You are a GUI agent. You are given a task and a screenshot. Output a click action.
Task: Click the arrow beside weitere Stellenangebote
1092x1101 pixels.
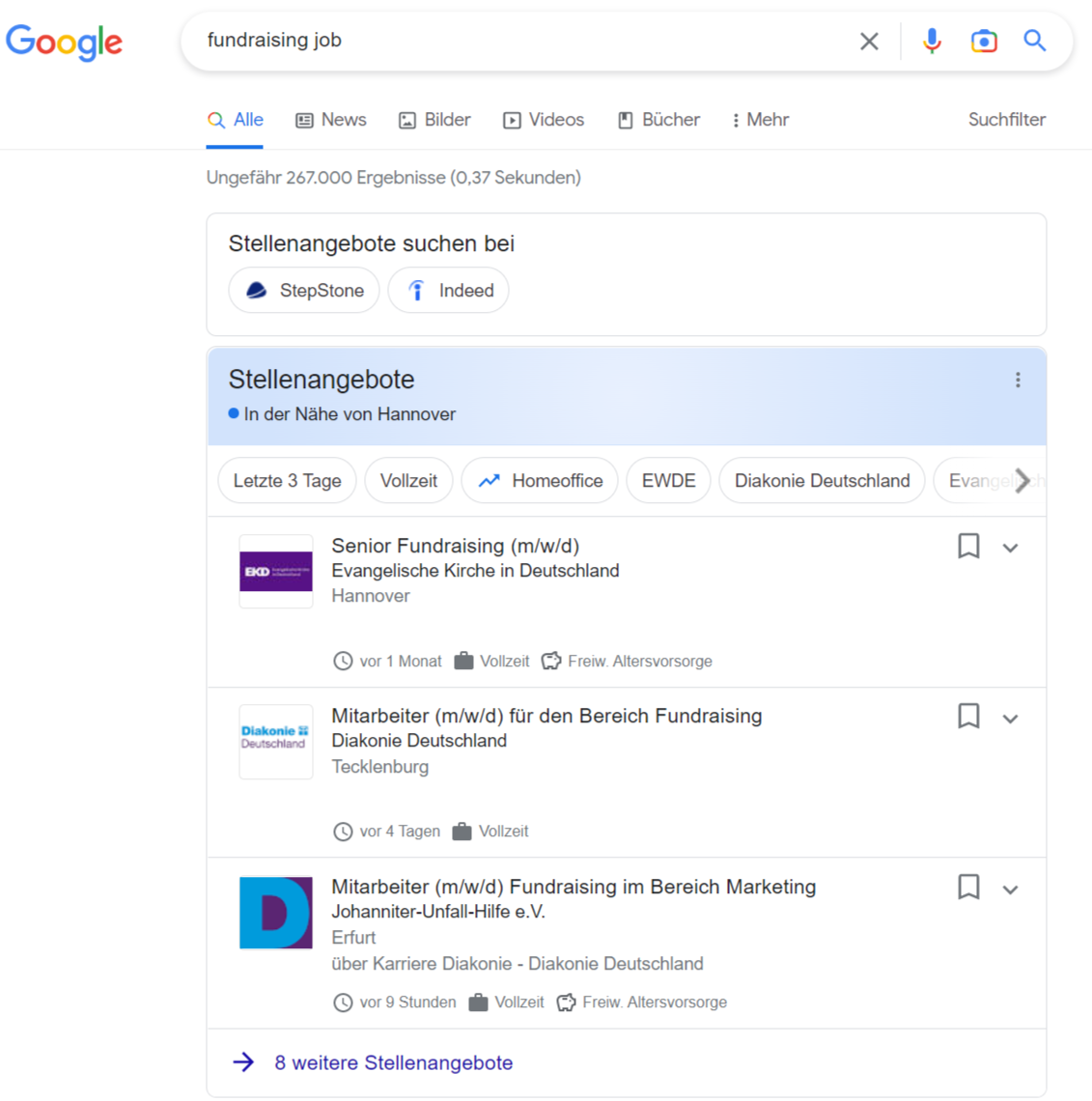click(x=243, y=1061)
